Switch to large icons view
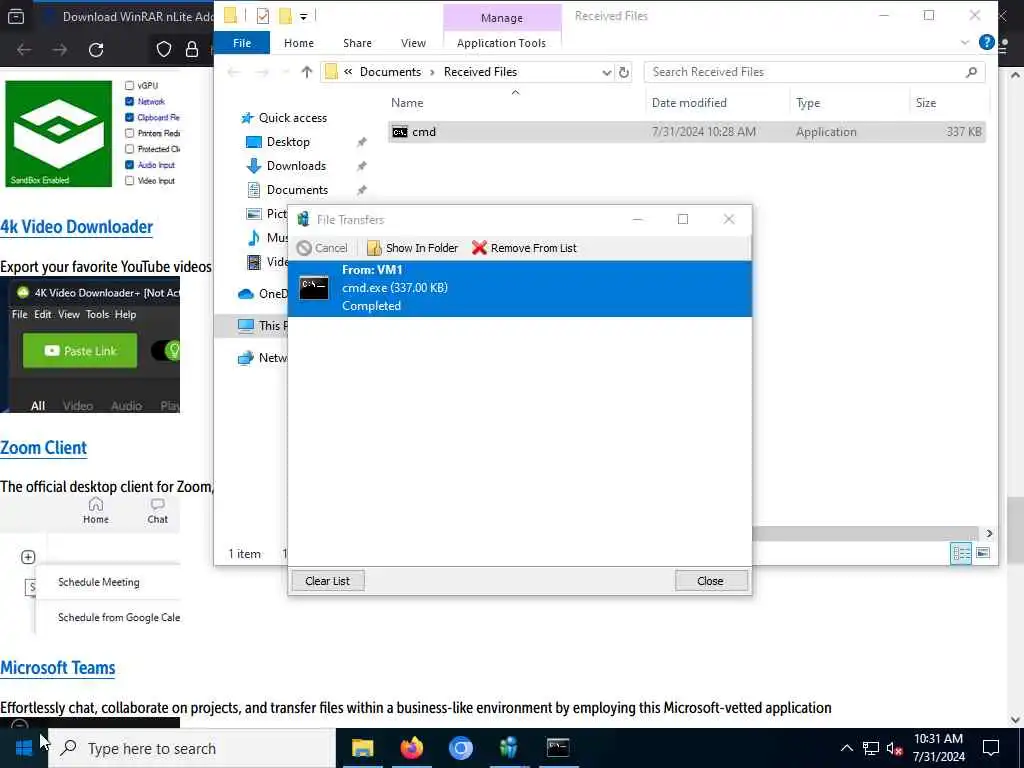Image resolution: width=1024 pixels, height=768 pixels. (983, 554)
